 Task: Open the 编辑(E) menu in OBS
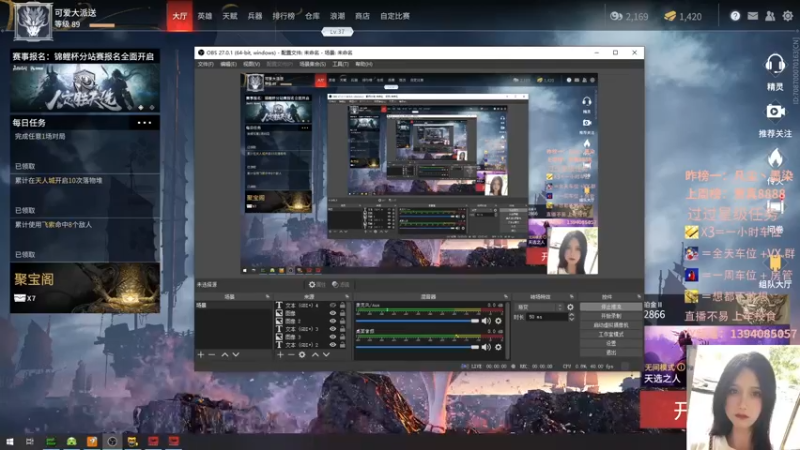pyautogui.click(x=228, y=64)
